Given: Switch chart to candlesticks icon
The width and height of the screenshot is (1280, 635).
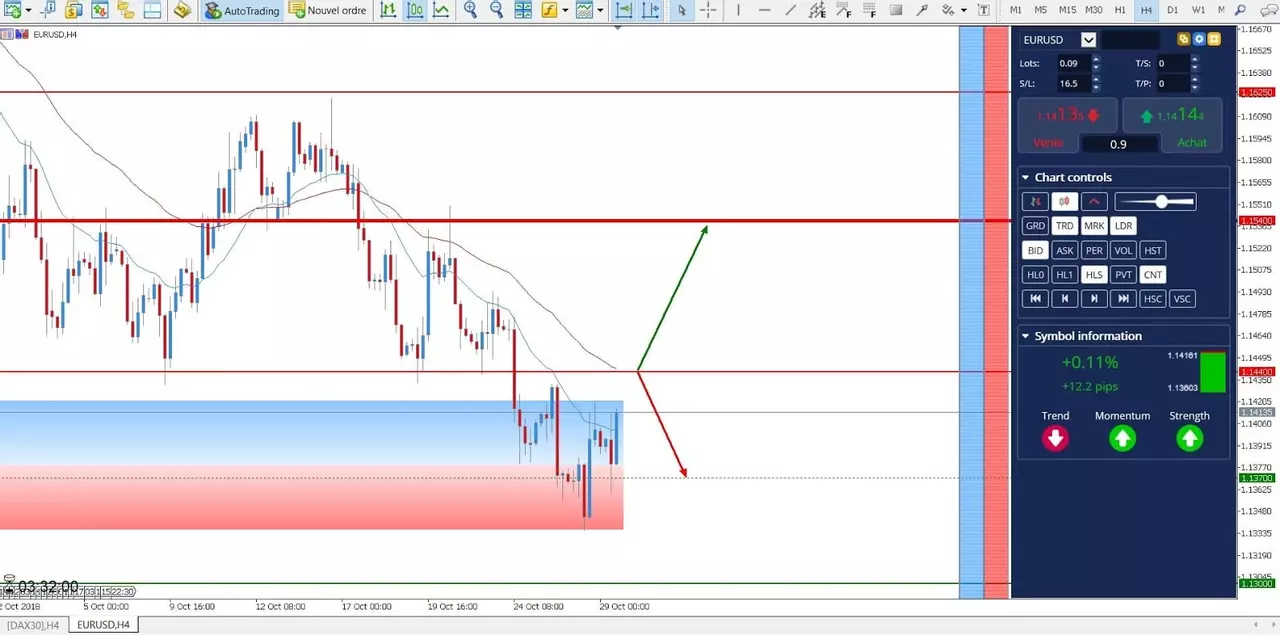Looking at the screenshot, I should tap(414, 10).
